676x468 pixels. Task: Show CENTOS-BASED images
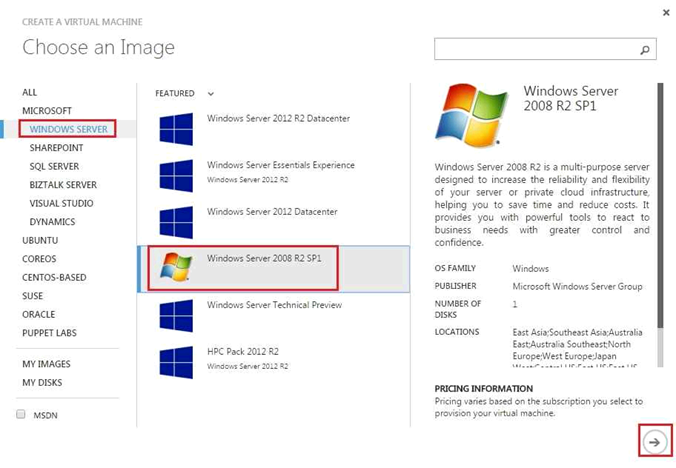click(54, 278)
